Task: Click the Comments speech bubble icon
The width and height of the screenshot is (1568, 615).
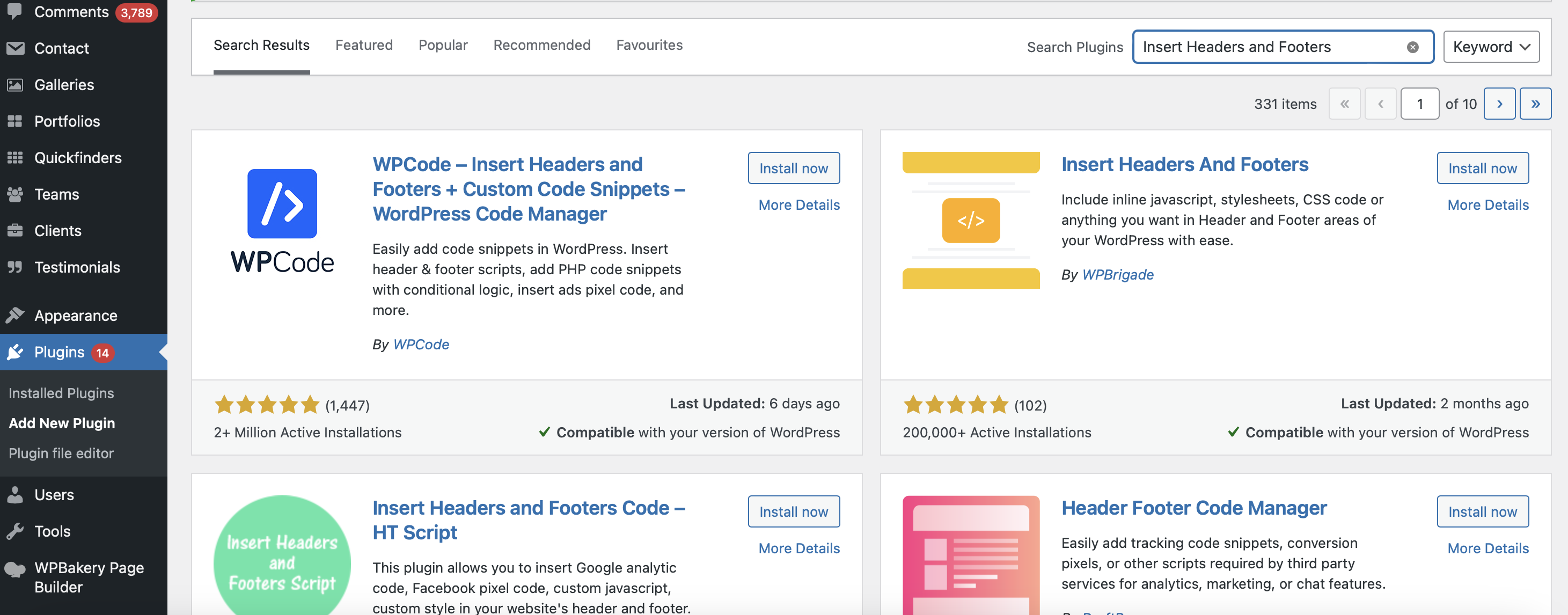Action: 14,12
